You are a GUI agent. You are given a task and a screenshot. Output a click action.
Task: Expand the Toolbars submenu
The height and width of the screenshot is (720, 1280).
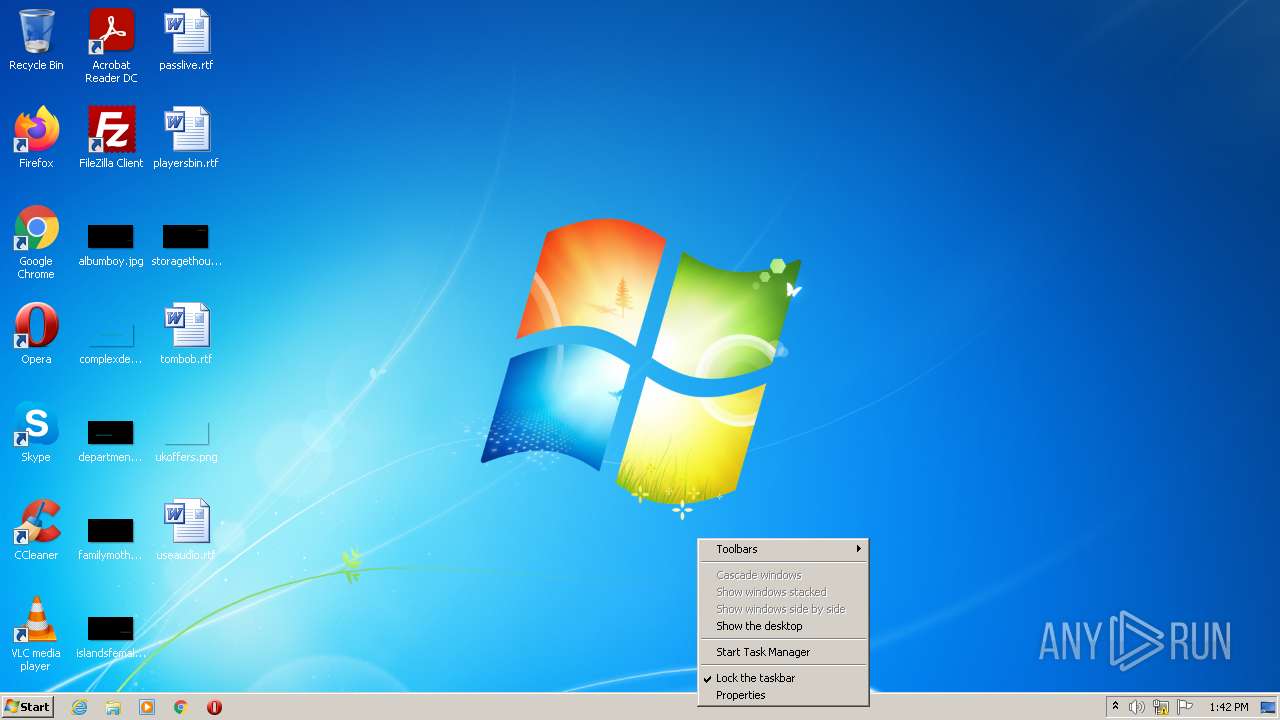click(x=783, y=549)
